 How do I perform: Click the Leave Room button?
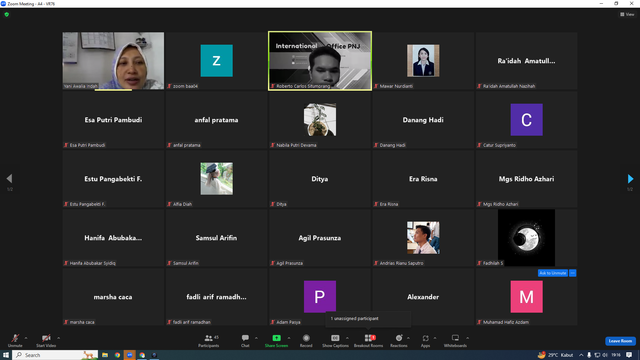(x=620, y=341)
